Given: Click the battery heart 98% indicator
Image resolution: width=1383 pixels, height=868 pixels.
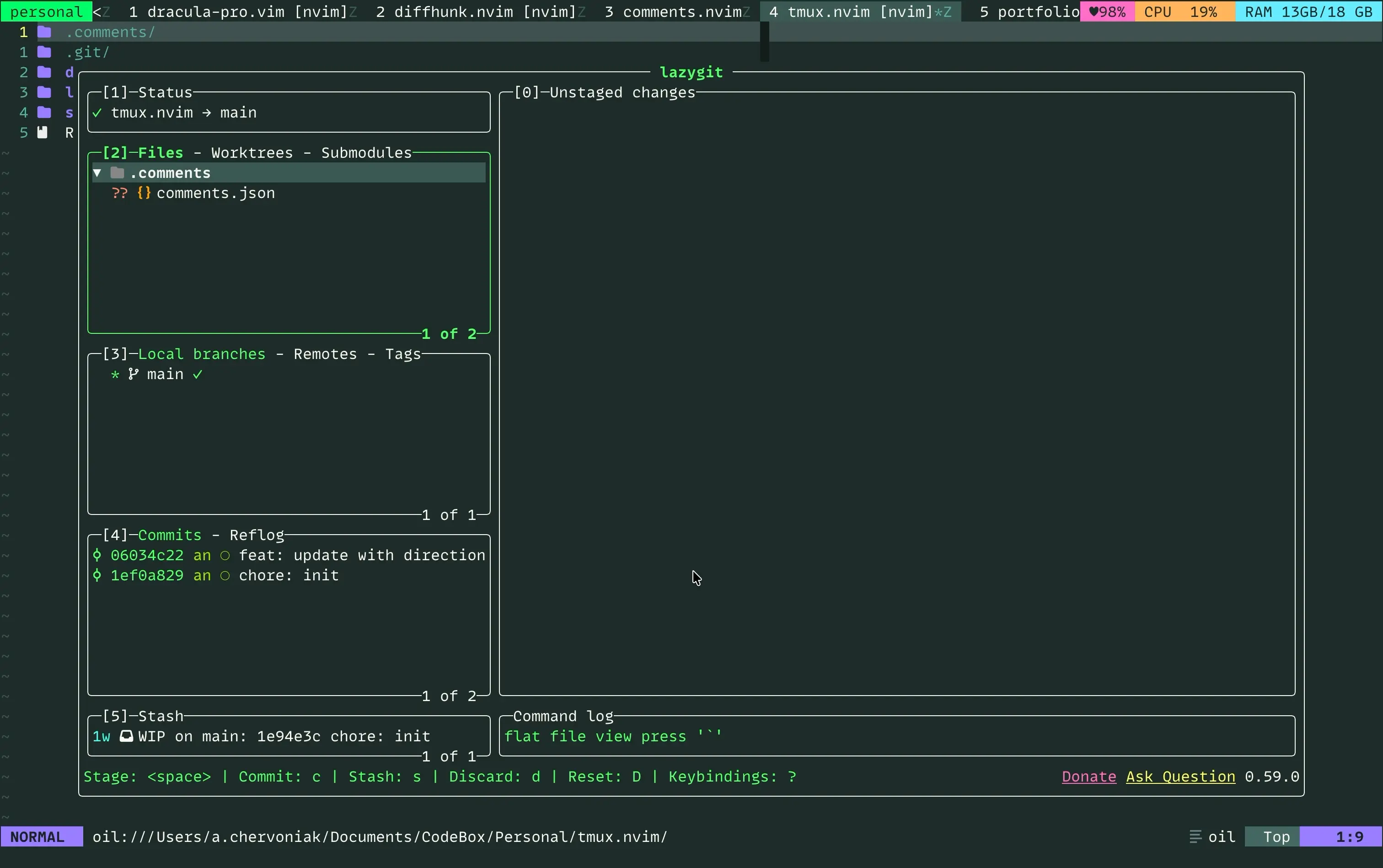Looking at the screenshot, I should (1107, 11).
